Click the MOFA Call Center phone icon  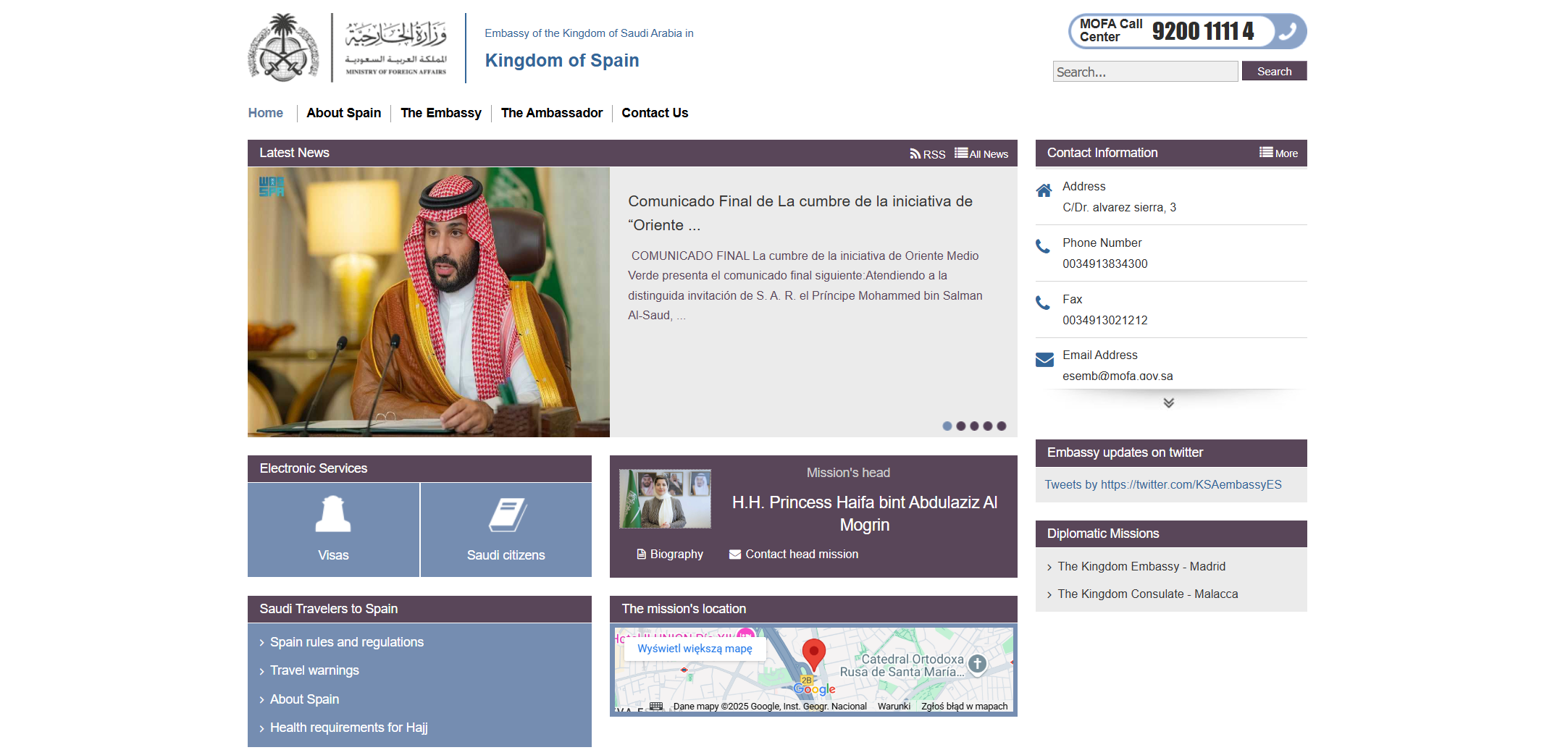click(x=1288, y=31)
